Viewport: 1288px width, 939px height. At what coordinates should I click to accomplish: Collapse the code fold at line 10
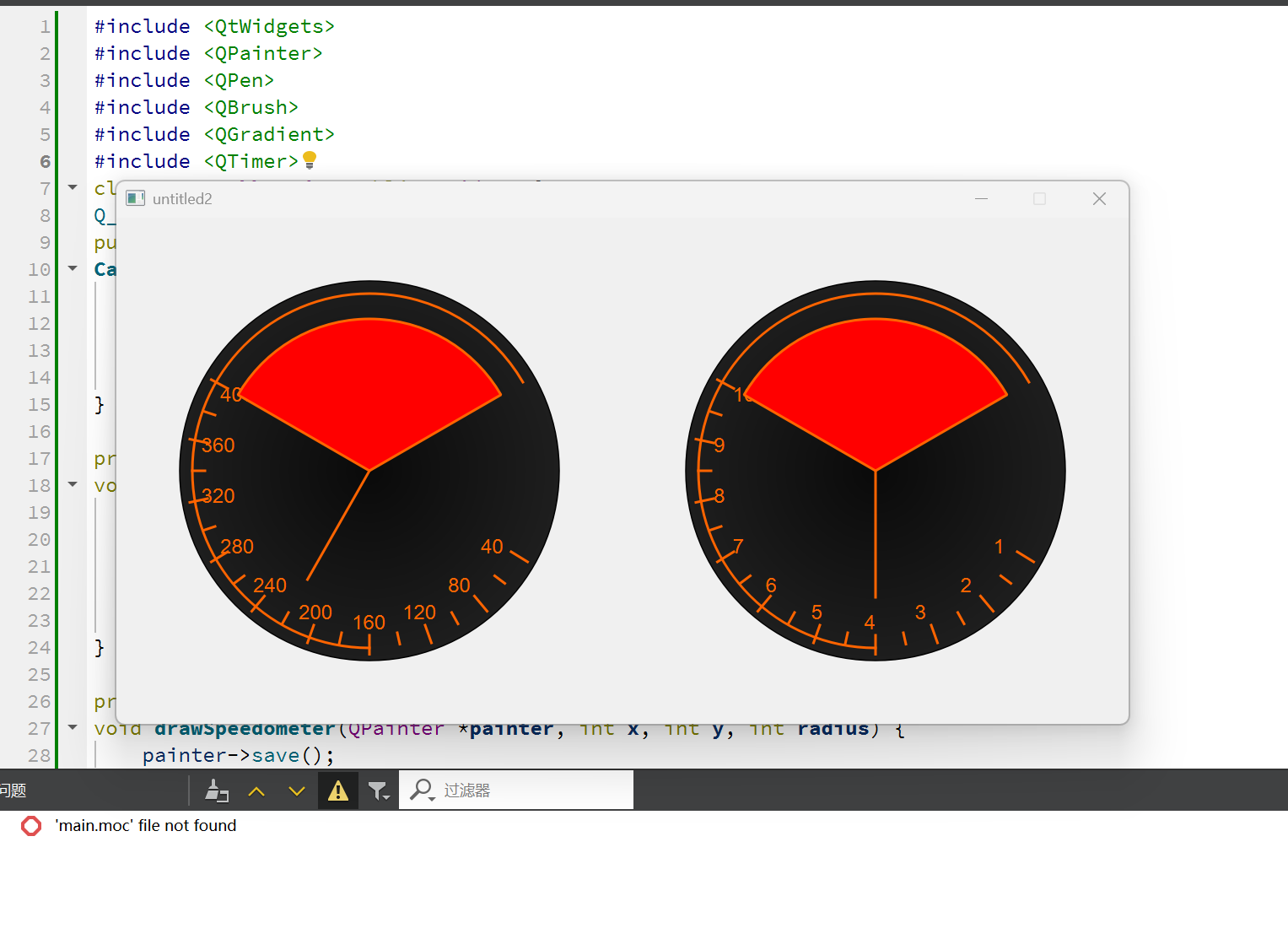pyautogui.click(x=73, y=268)
